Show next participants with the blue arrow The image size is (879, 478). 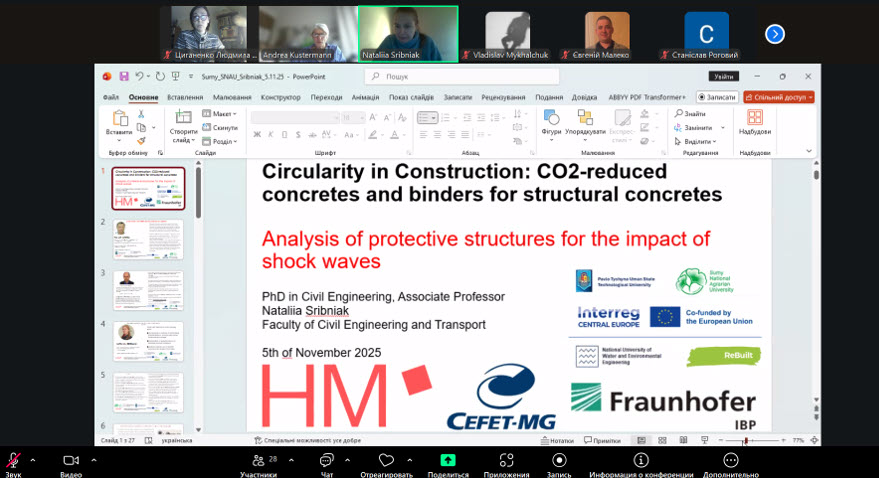[775, 34]
